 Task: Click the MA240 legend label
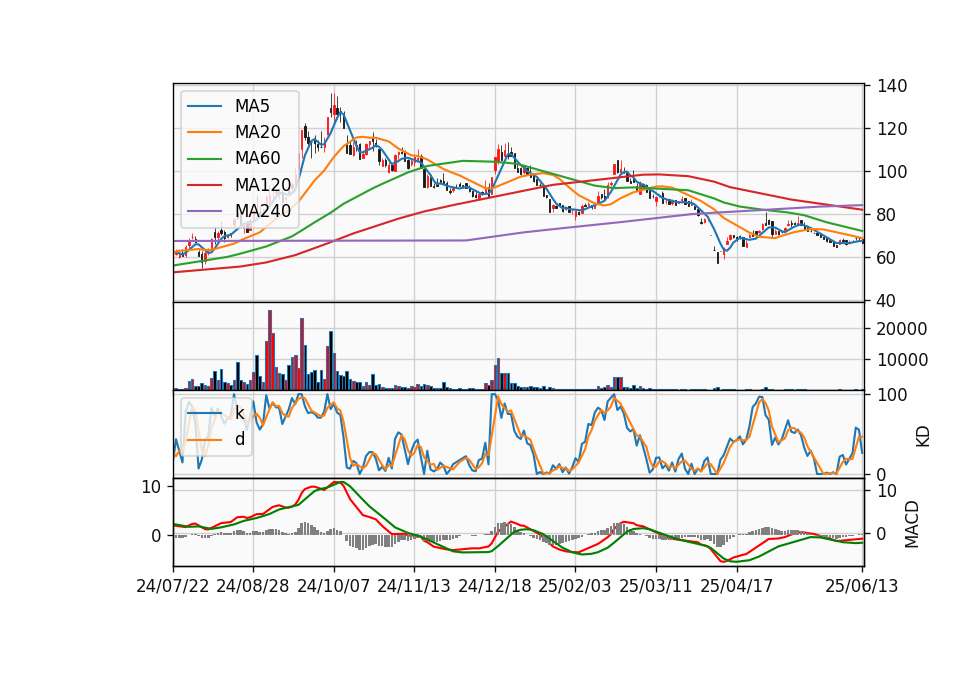pyautogui.click(x=263, y=211)
